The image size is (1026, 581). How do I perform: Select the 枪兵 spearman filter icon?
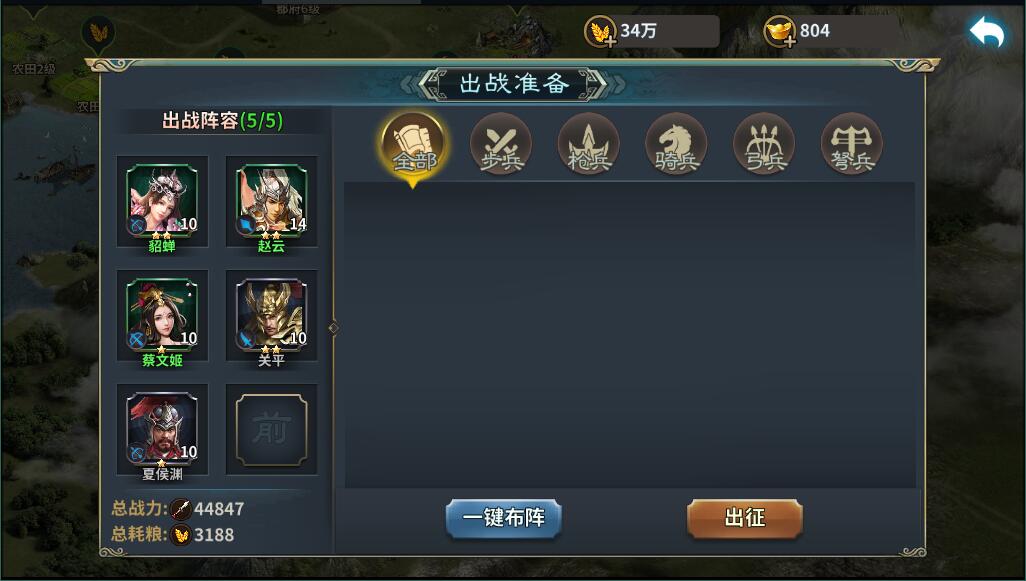coord(588,144)
